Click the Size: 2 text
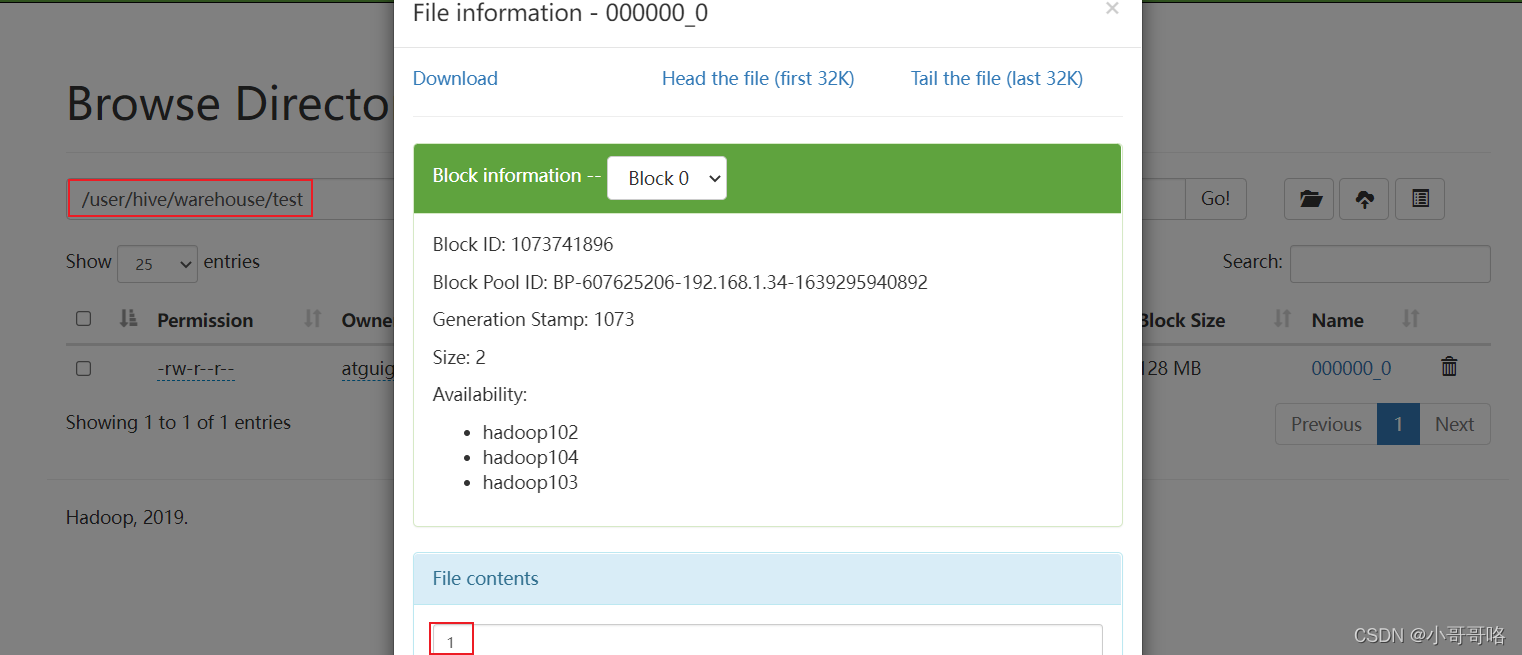The image size is (1522, 655). point(459,357)
